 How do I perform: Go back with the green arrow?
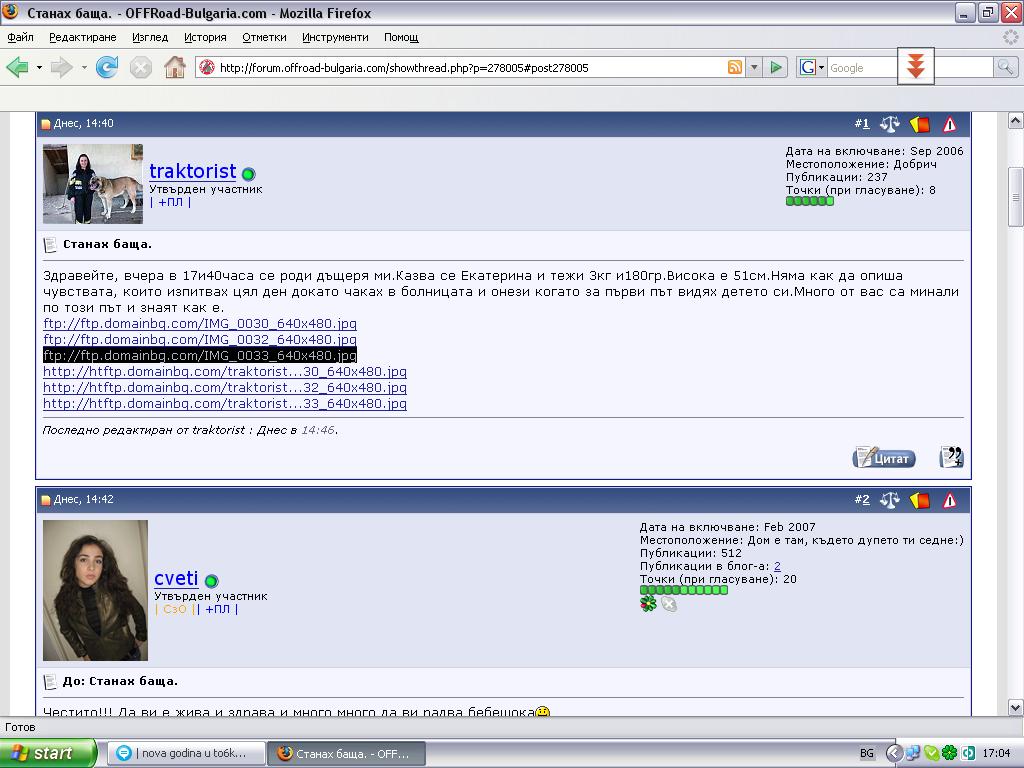pos(18,67)
